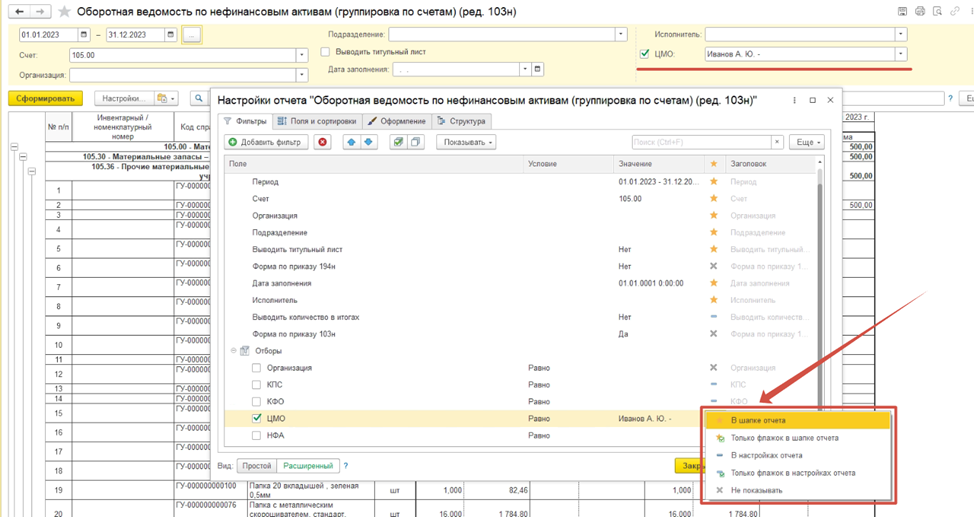The image size is (974, 517).
Task: Check the КФО filter checkbox
Action: point(257,401)
